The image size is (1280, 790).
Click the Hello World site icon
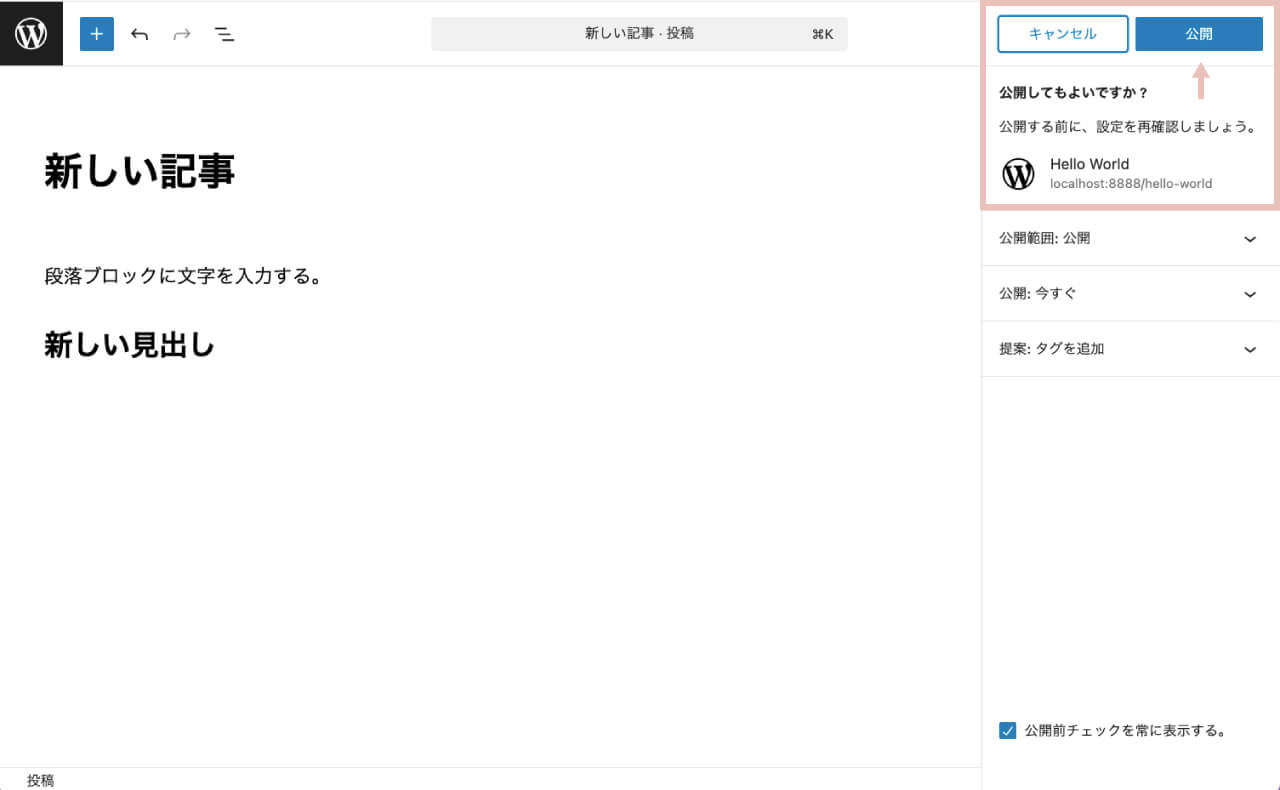pyautogui.click(x=1018, y=173)
